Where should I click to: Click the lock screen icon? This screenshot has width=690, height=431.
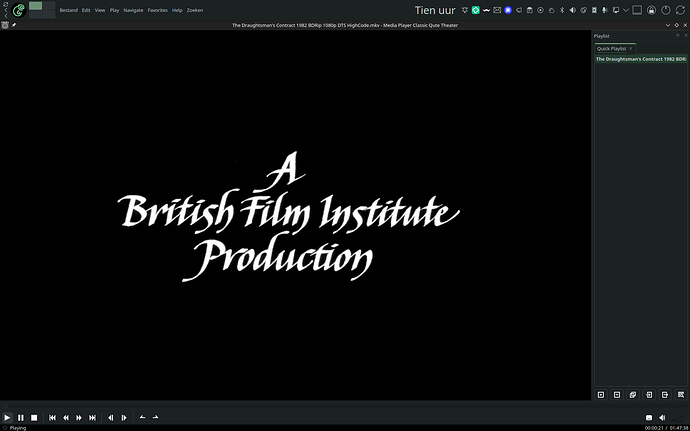651,10
